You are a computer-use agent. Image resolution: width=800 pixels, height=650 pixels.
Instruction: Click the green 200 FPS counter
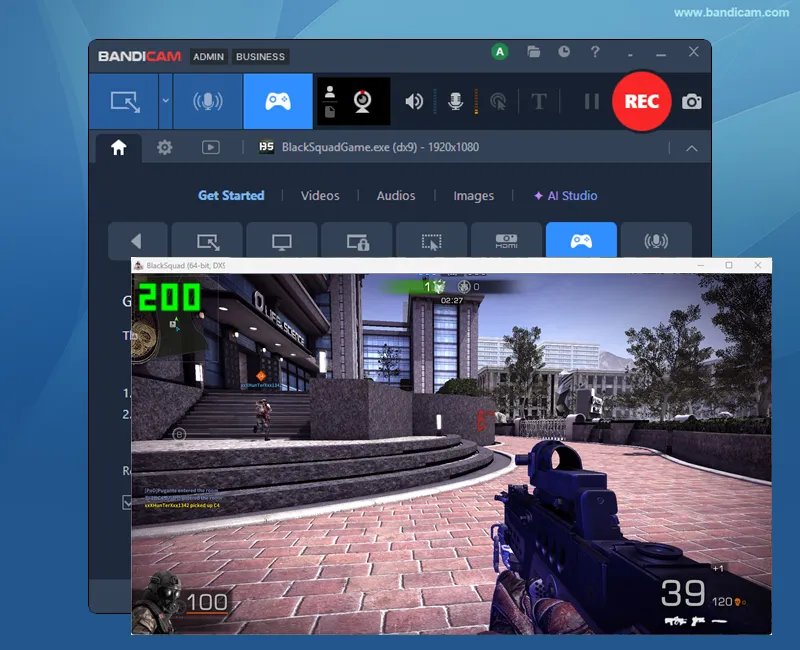[x=169, y=297]
